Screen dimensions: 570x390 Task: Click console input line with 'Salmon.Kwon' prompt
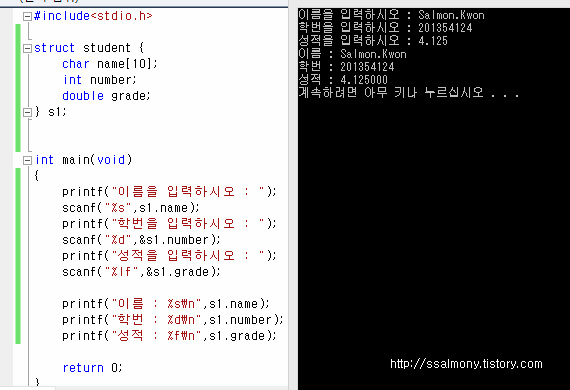pos(392,15)
